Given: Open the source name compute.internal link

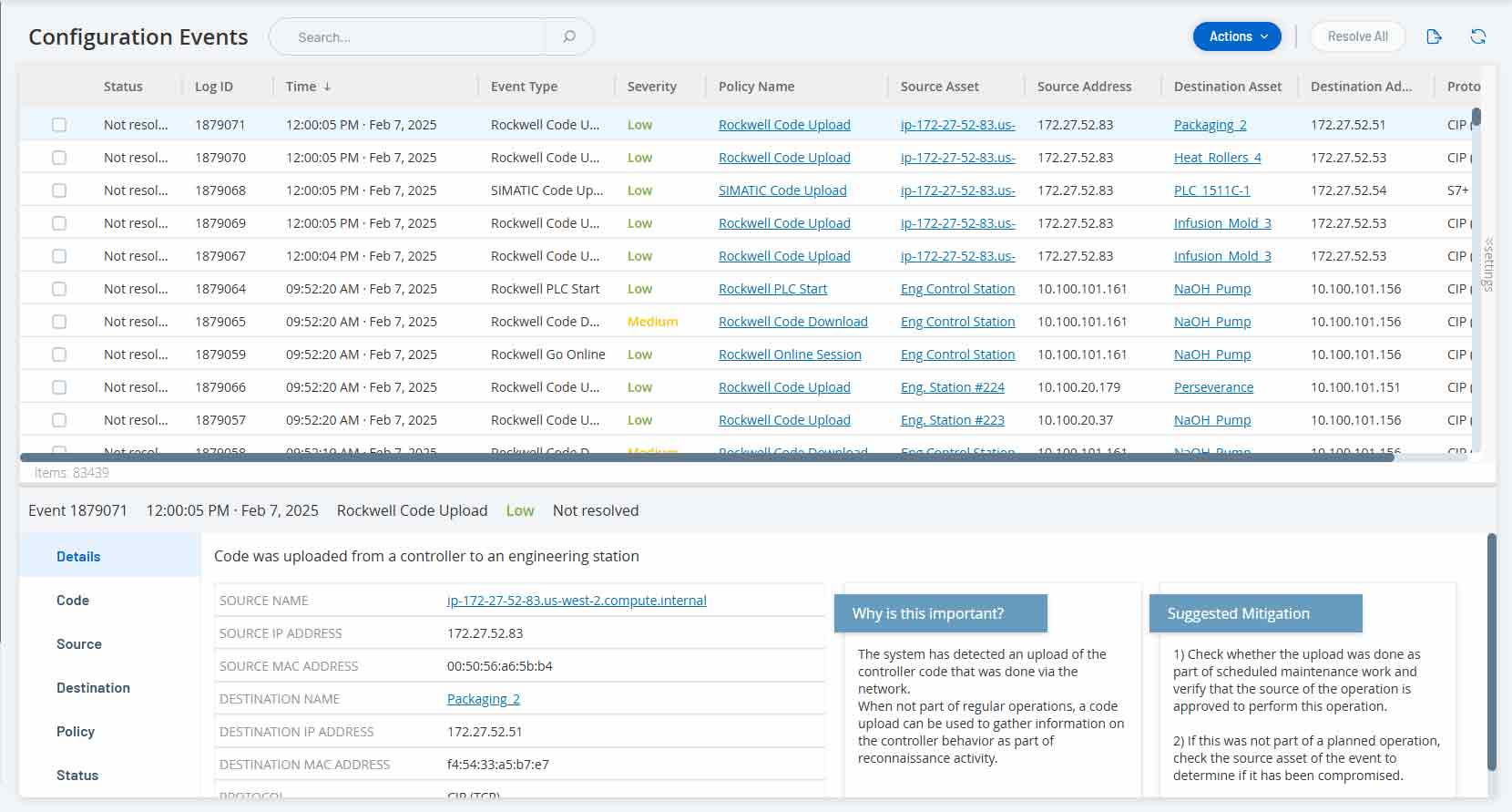Looking at the screenshot, I should 577,601.
